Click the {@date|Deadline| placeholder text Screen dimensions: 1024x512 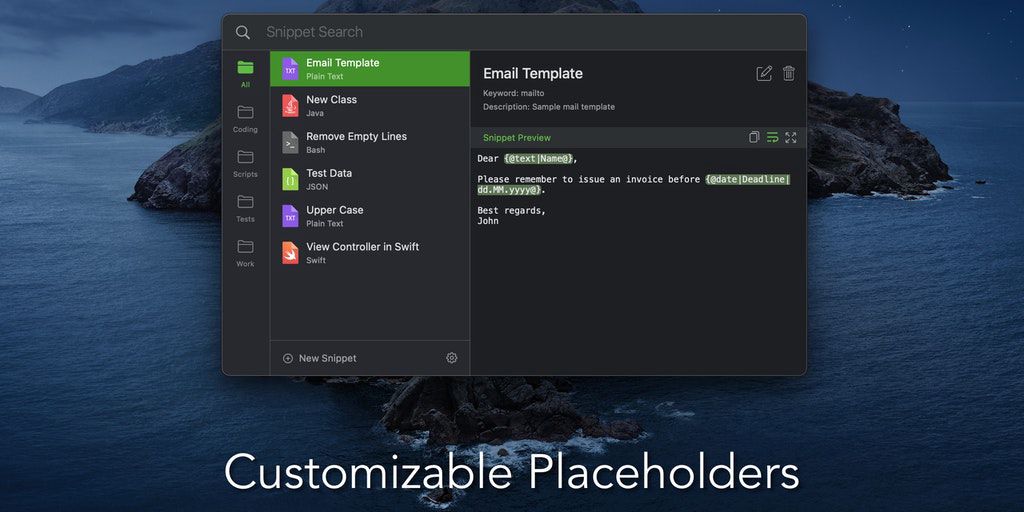point(748,180)
